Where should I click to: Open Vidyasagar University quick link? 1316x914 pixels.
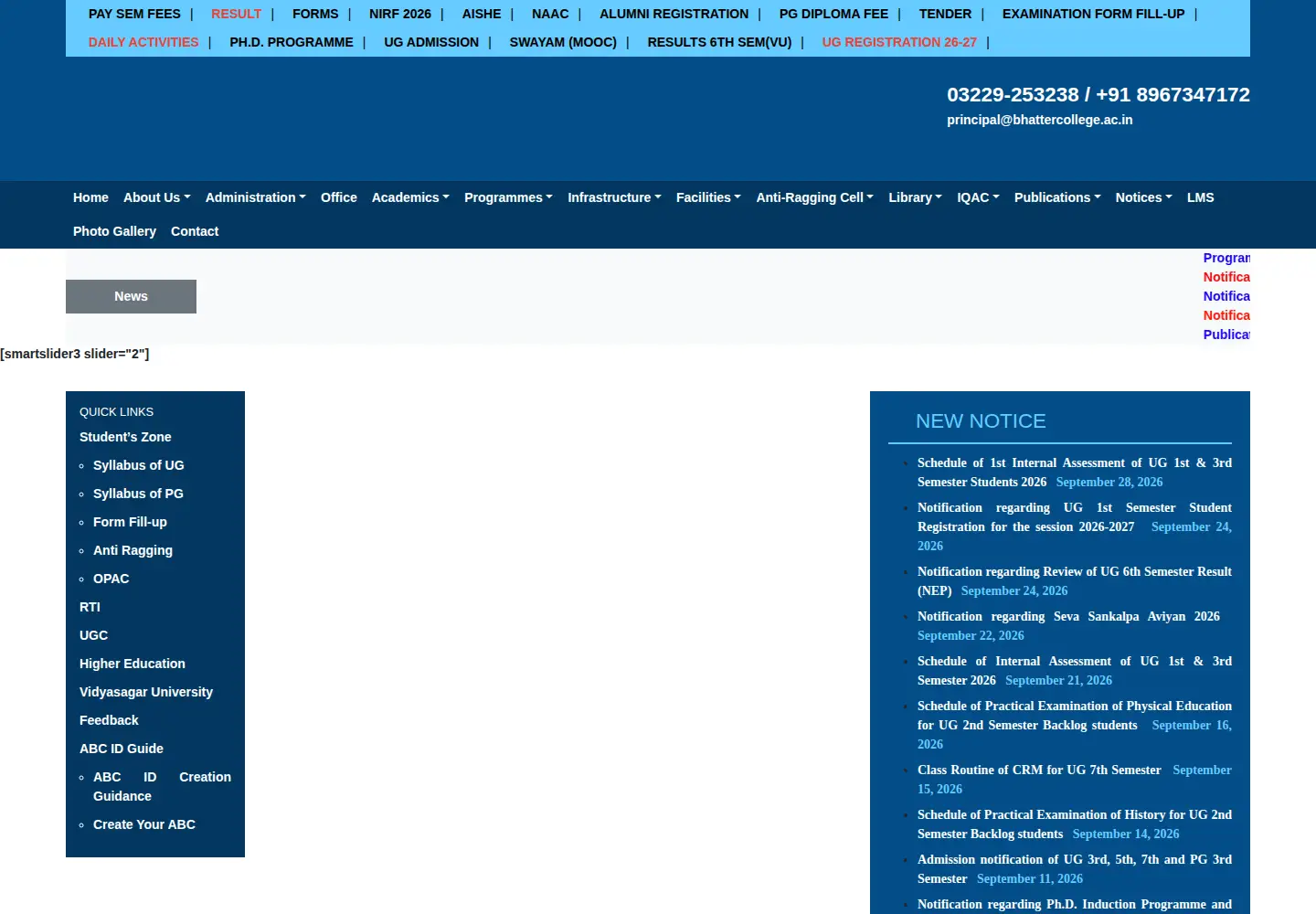pyautogui.click(x=146, y=692)
